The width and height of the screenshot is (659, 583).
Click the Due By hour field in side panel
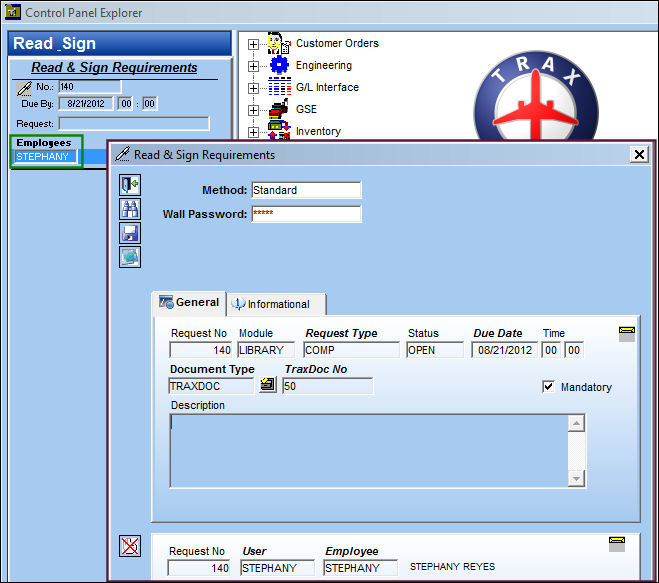click(x=126, y=103)
